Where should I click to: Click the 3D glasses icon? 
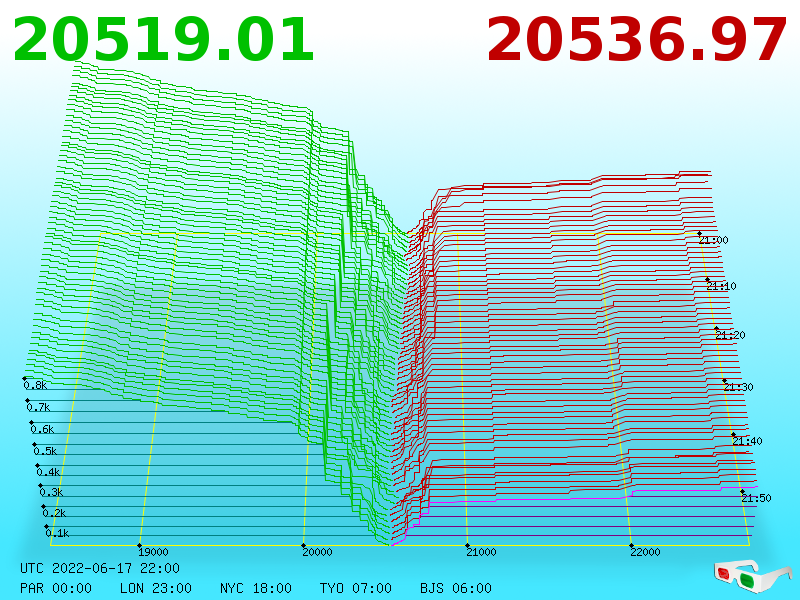752,575
